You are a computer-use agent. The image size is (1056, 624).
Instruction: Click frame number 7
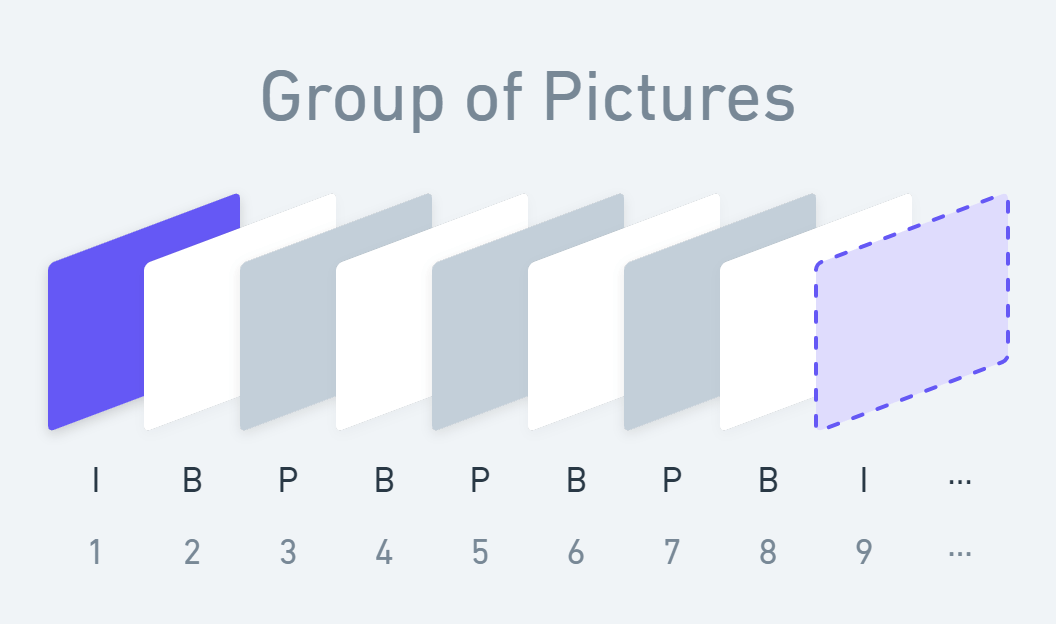tap(671, 553)
